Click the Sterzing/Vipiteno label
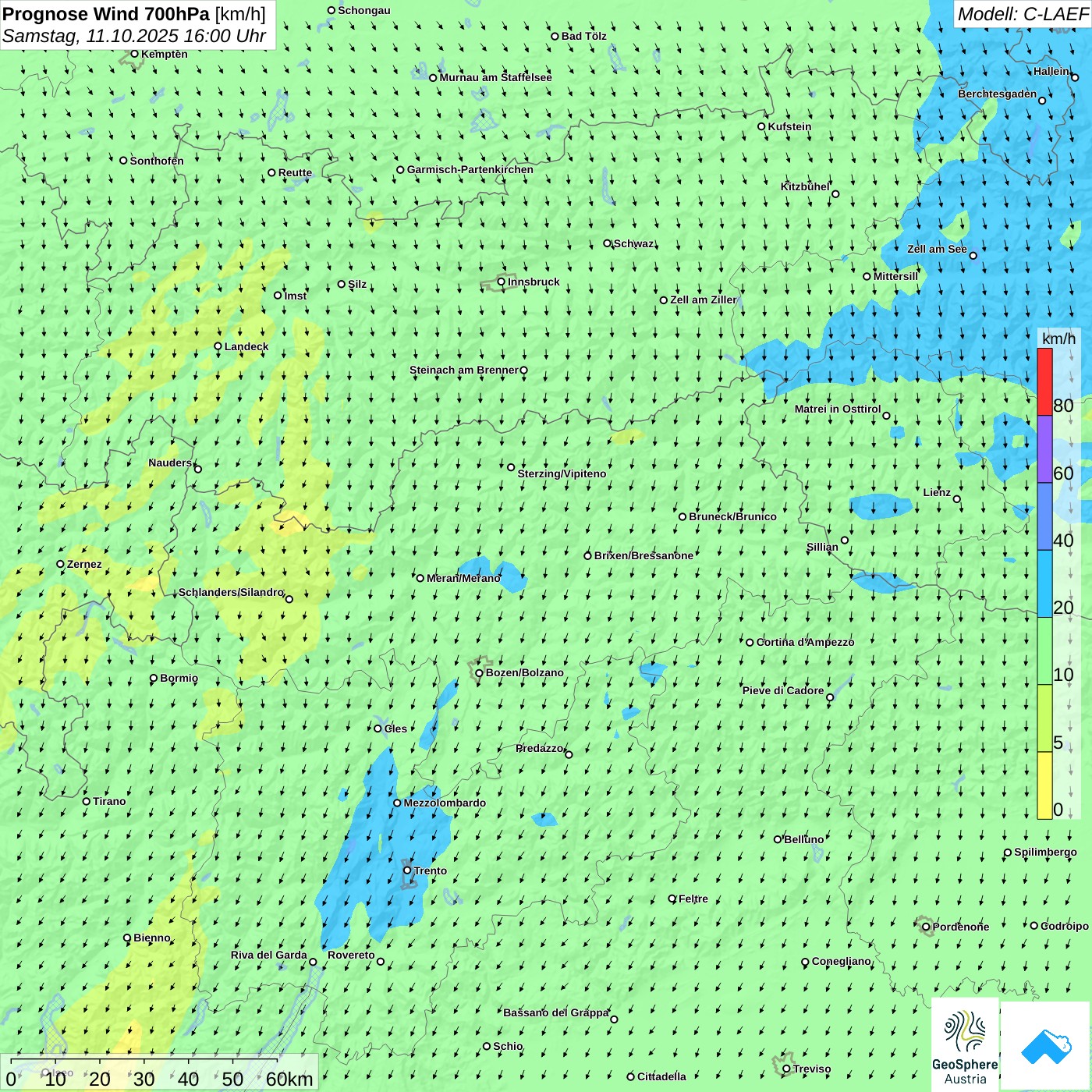 [562, 473]
